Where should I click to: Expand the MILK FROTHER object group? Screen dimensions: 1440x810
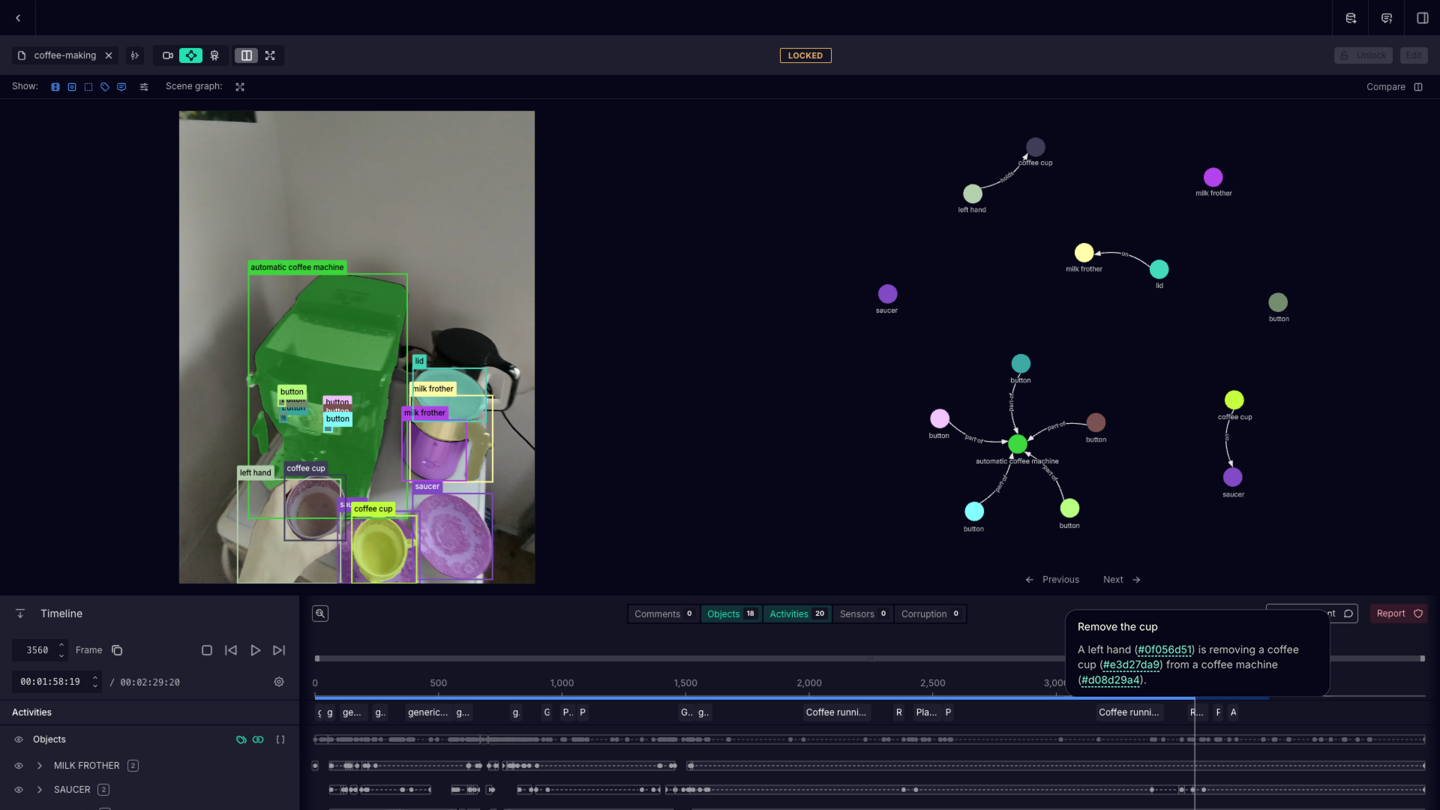40,766
